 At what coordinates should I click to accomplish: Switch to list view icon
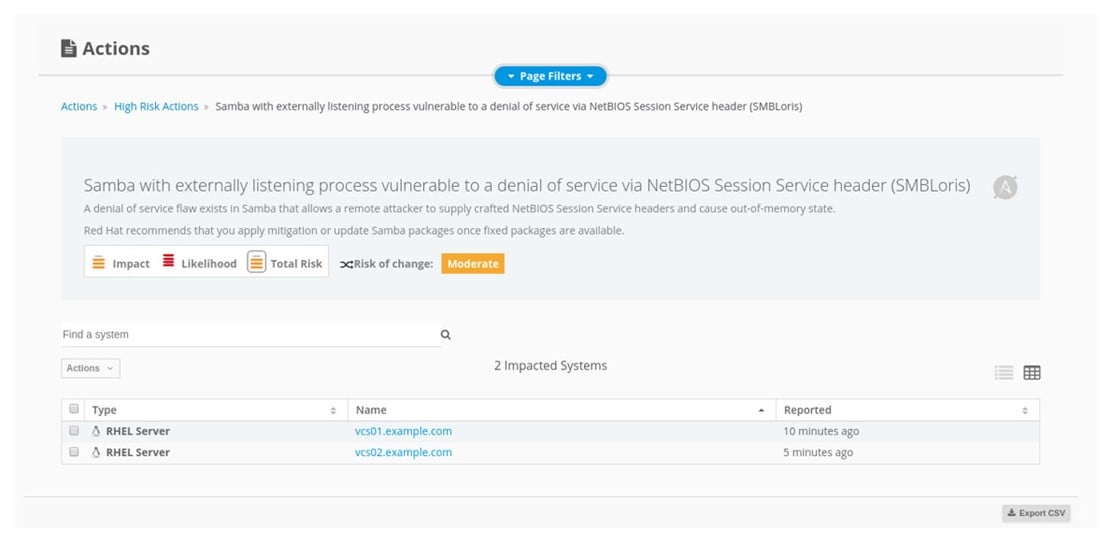point(1004,373)
